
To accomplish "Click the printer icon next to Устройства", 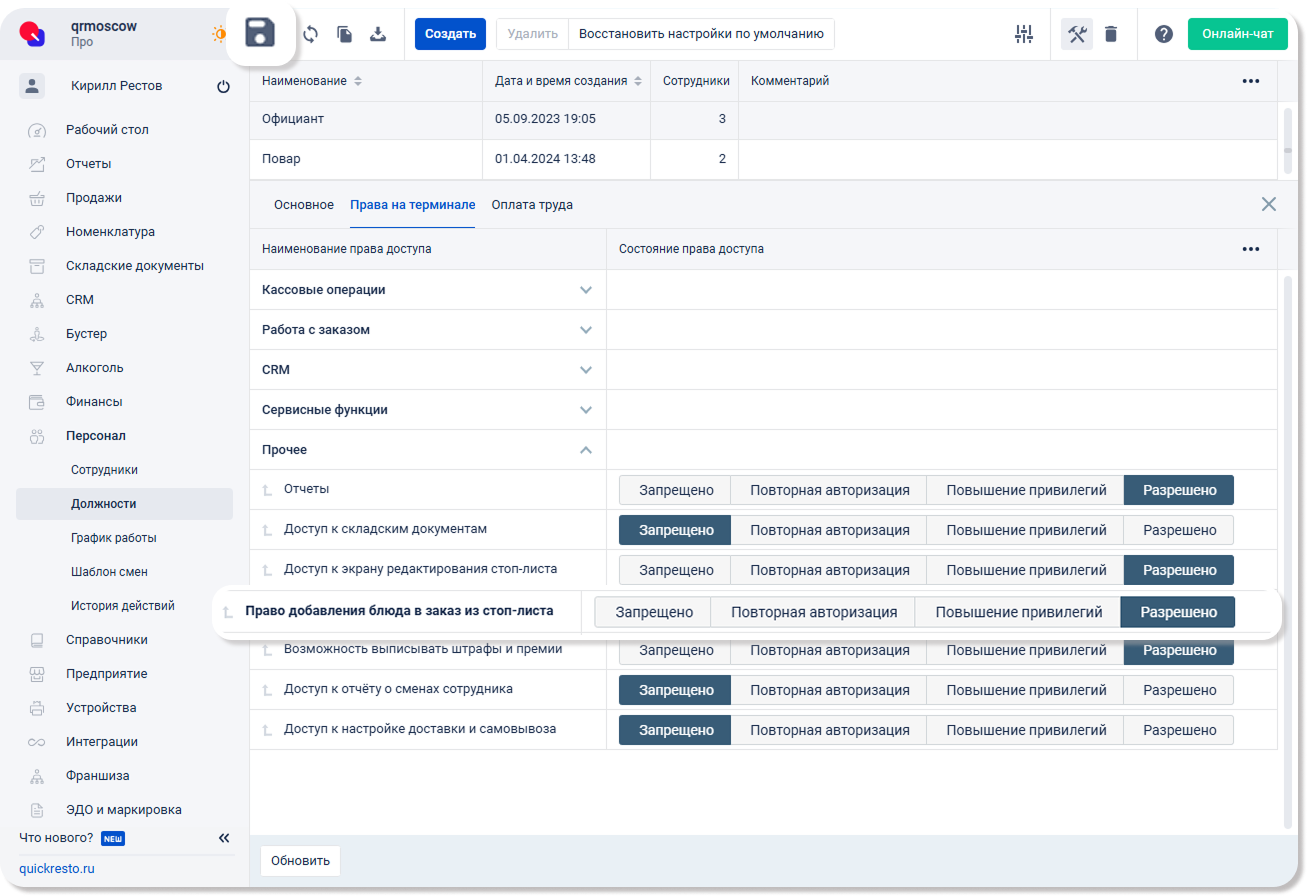I will tap(37, 708).
